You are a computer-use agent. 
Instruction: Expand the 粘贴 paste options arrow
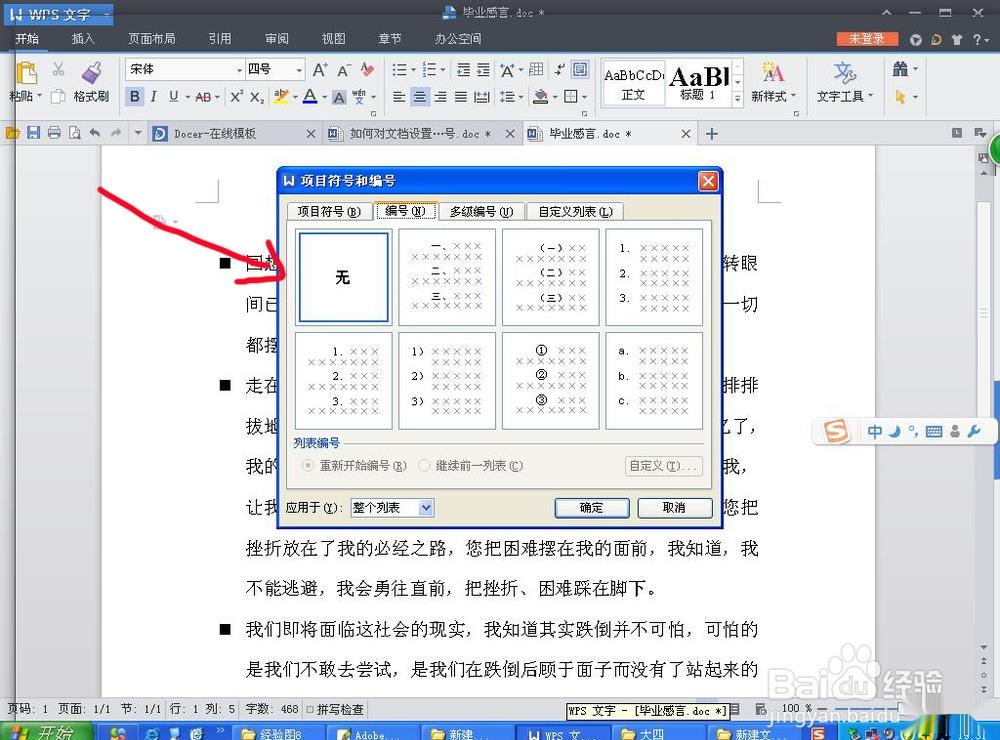[40, 96]
